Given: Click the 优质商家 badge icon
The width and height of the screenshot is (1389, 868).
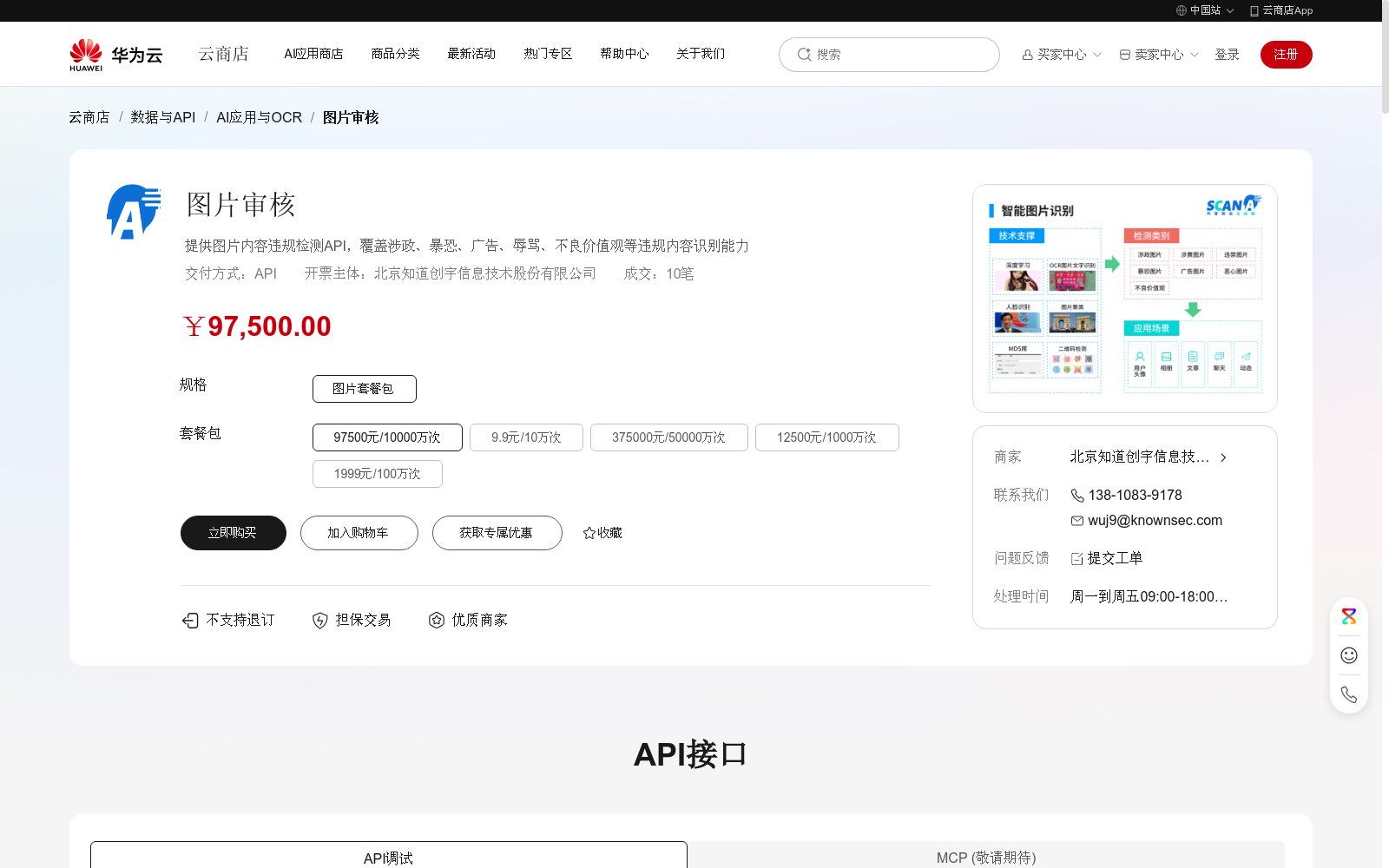Looking at the screenshot, I should tap(437, 620).
